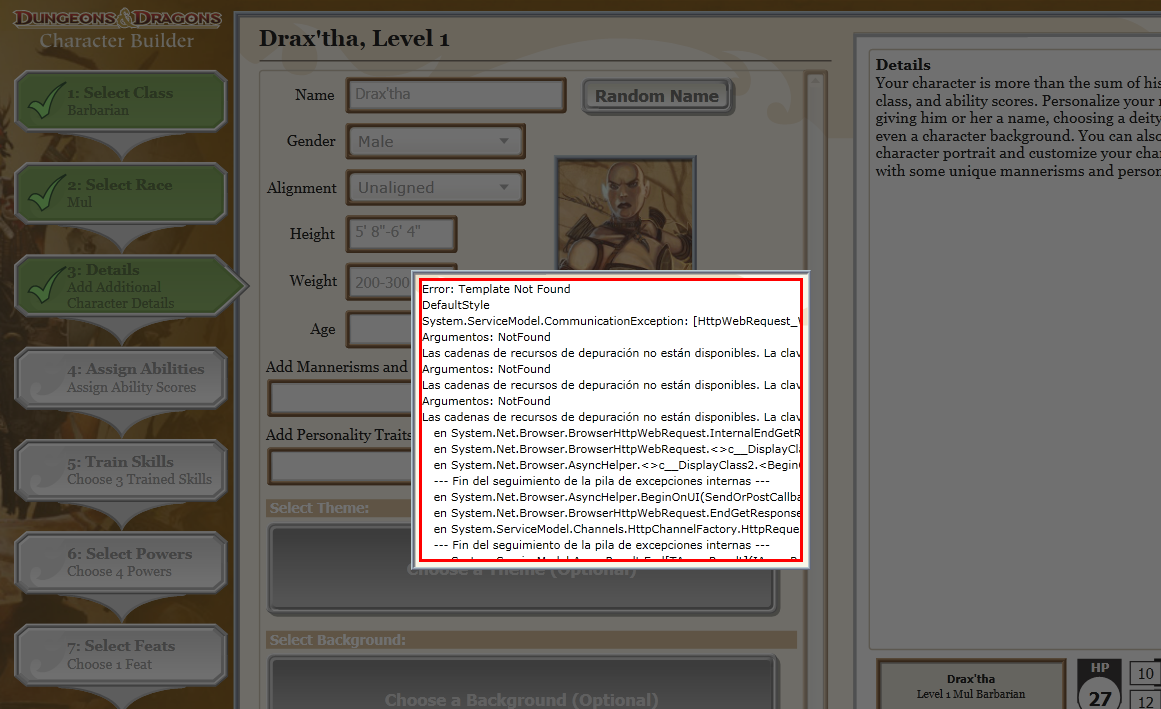
Task: Open step 1: Select Class
Action: [x=121, y=101]
